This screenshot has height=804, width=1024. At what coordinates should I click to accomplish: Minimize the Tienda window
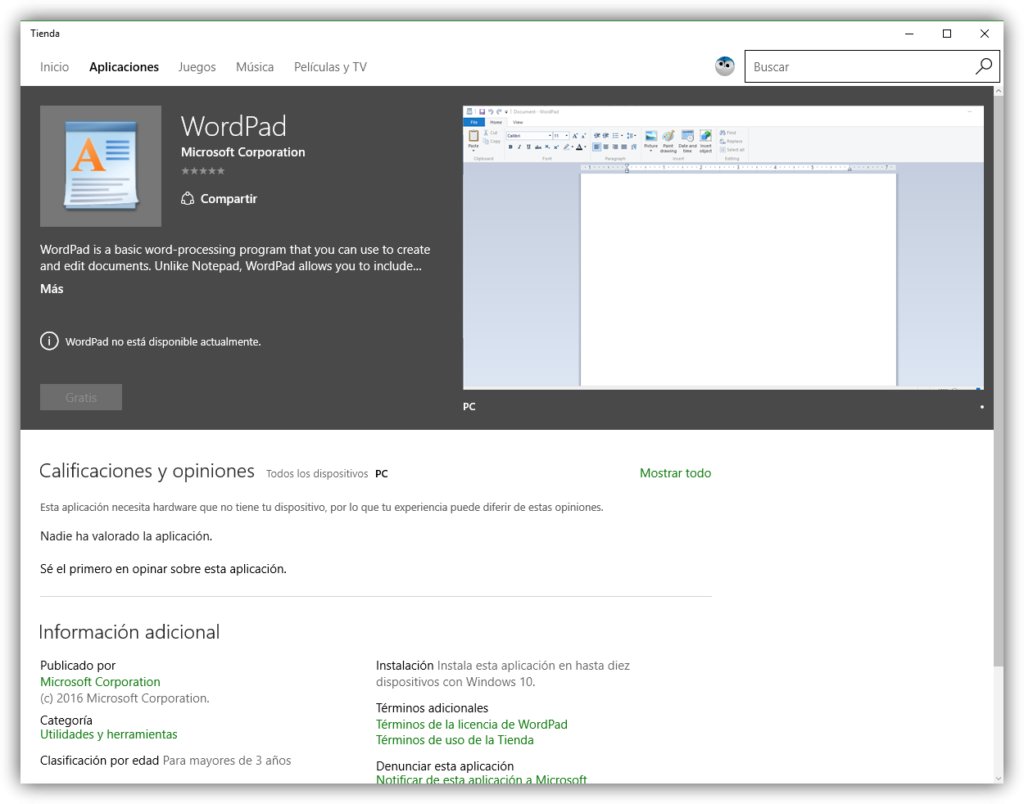click(909, 33)
